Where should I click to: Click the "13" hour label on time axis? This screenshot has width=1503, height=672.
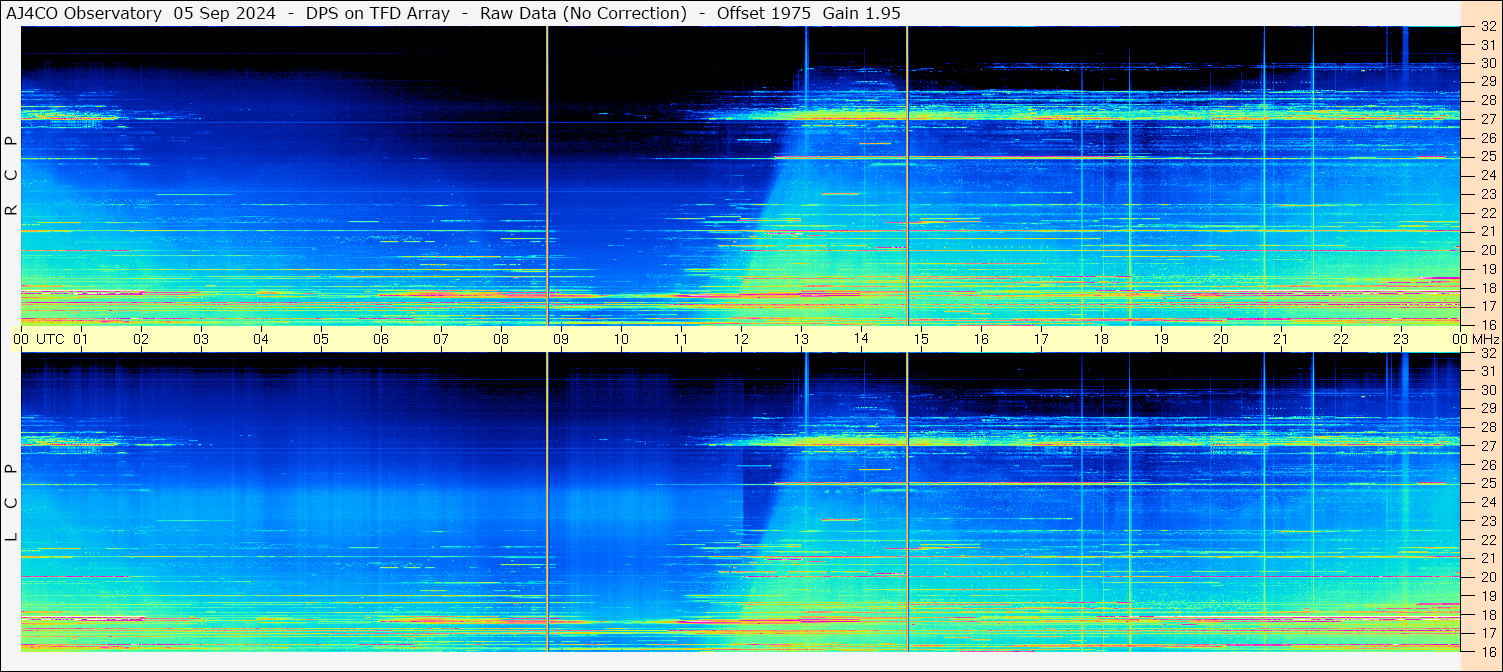[x=801, y=339]
